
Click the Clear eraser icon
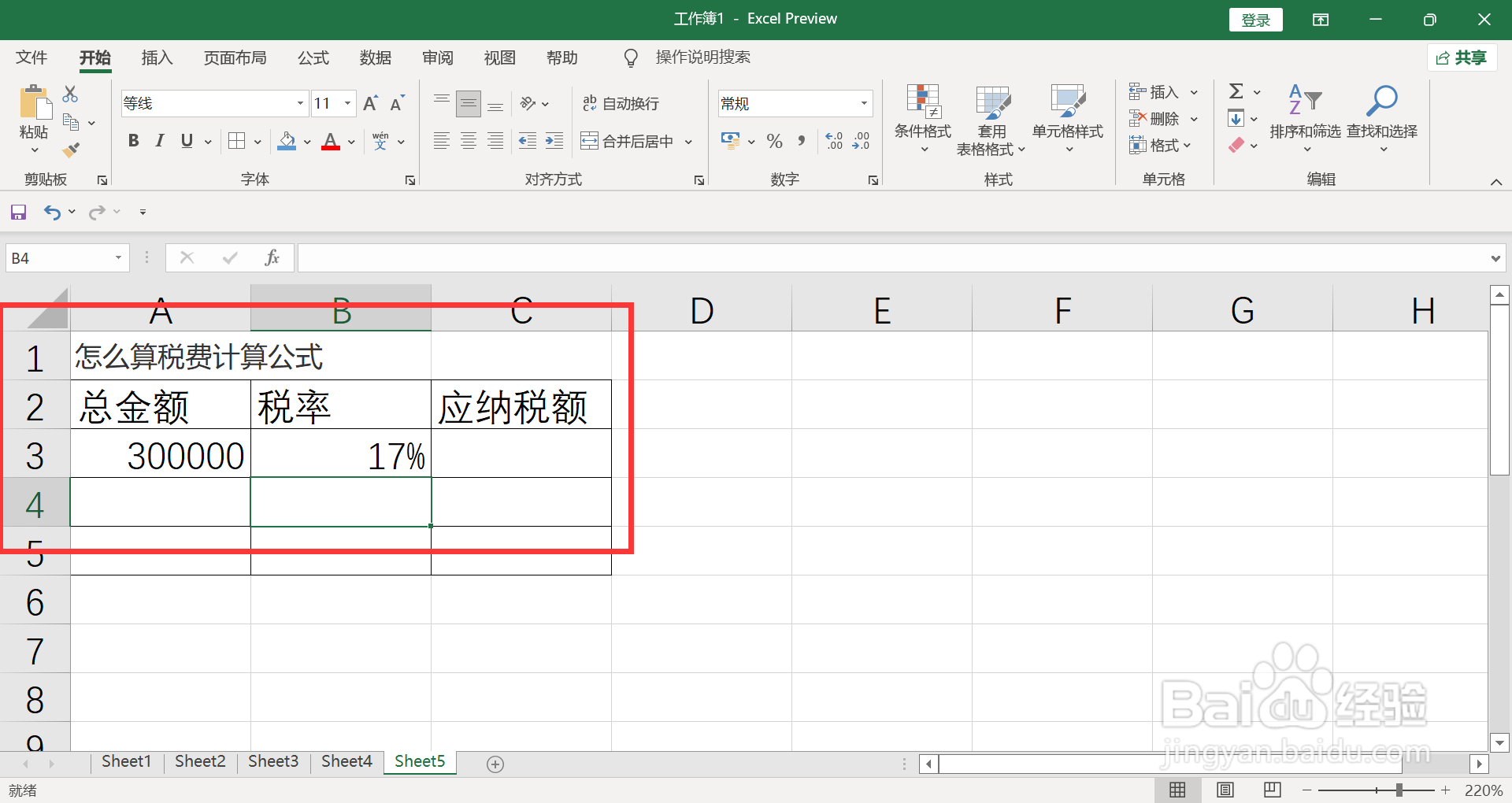tap(1236, 145)
